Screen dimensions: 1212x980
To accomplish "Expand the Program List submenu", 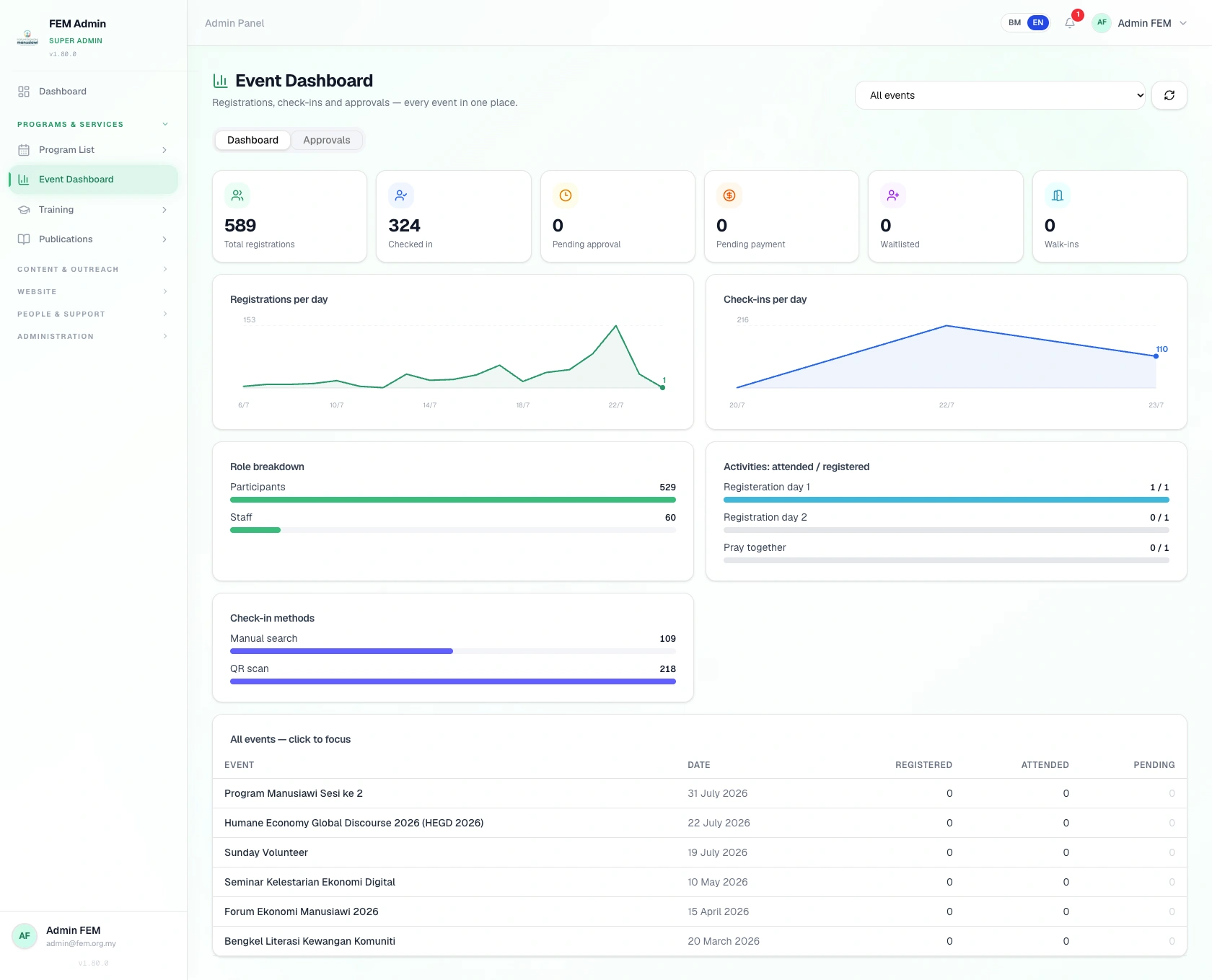I will pyautogui.click(x=164, y=150).
